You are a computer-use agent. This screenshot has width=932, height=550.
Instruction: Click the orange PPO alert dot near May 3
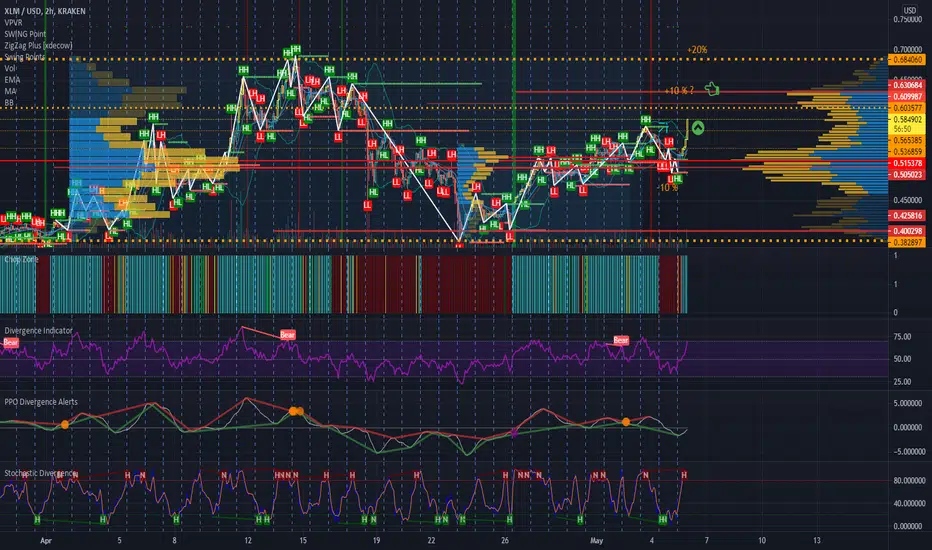(626, 422)
